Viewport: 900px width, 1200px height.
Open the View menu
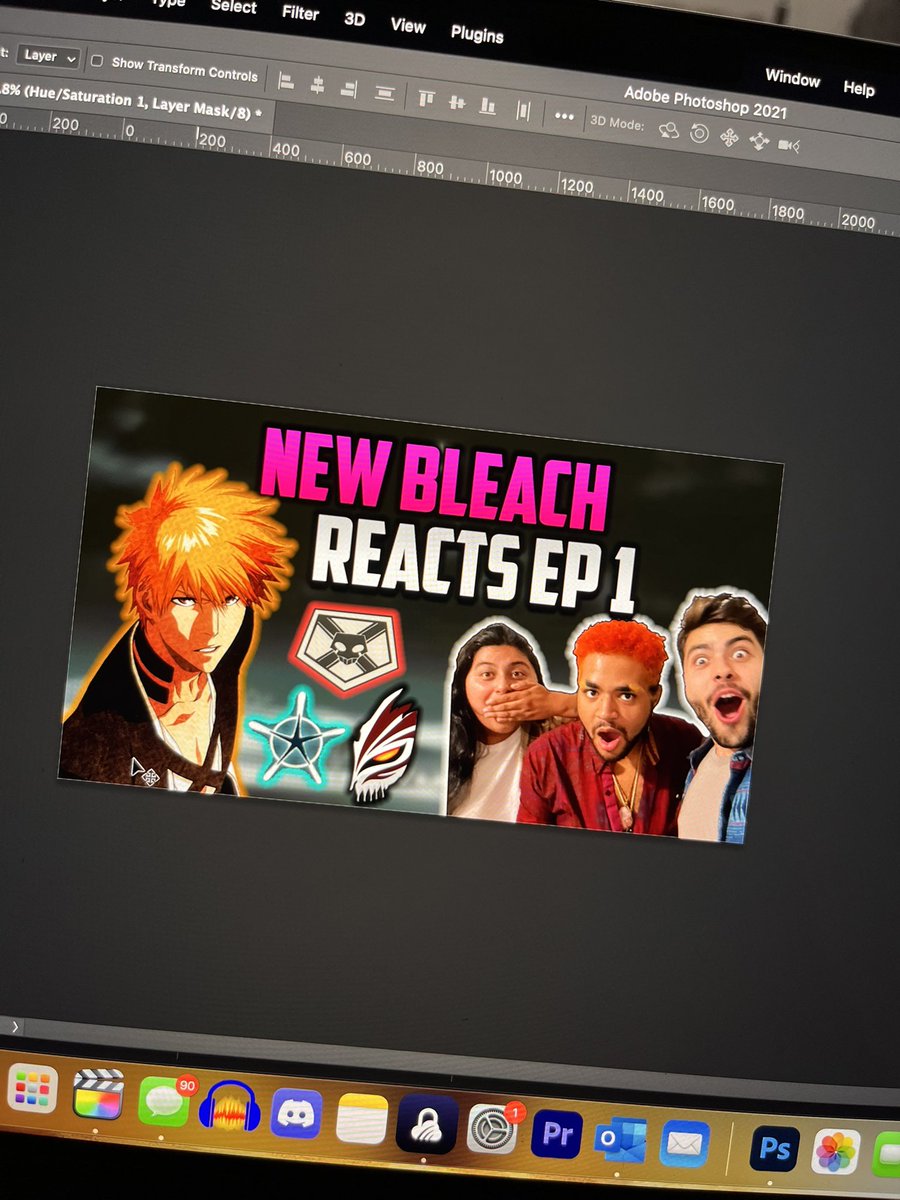click(408, 26)
